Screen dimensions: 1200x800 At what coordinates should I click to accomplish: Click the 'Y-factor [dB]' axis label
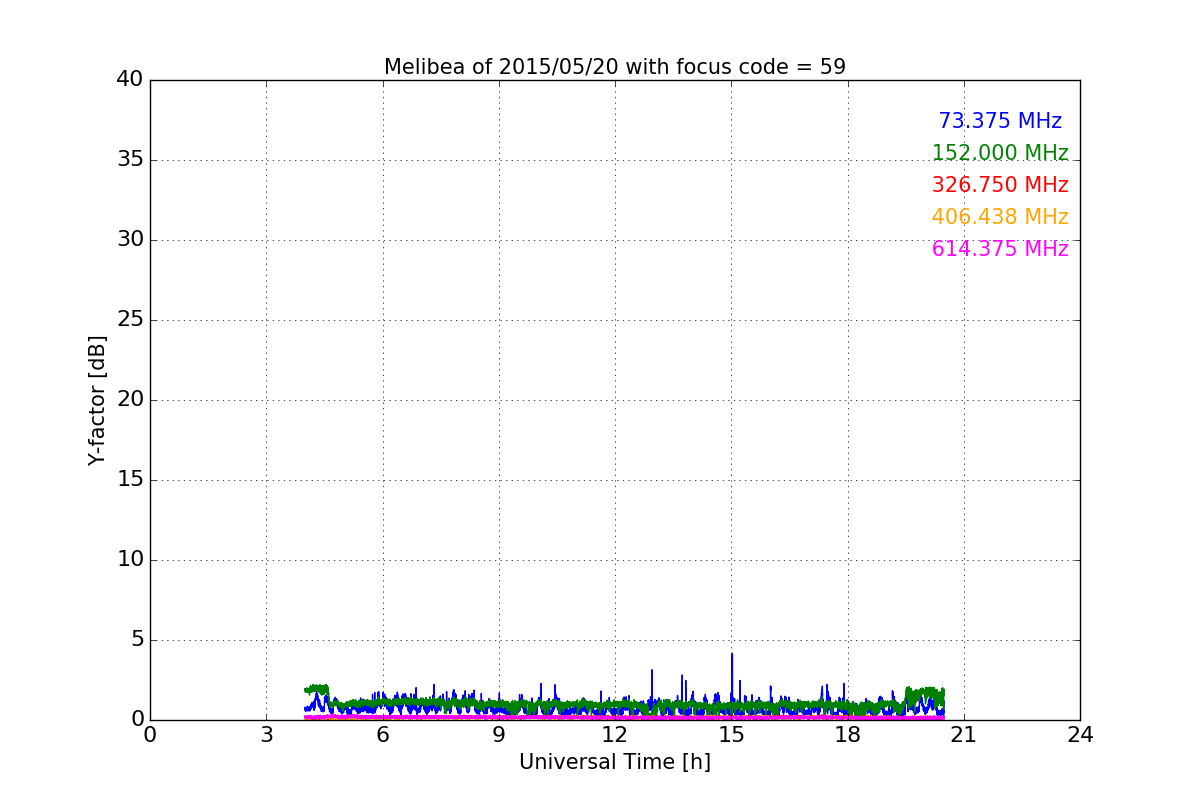tap(97, 400)
